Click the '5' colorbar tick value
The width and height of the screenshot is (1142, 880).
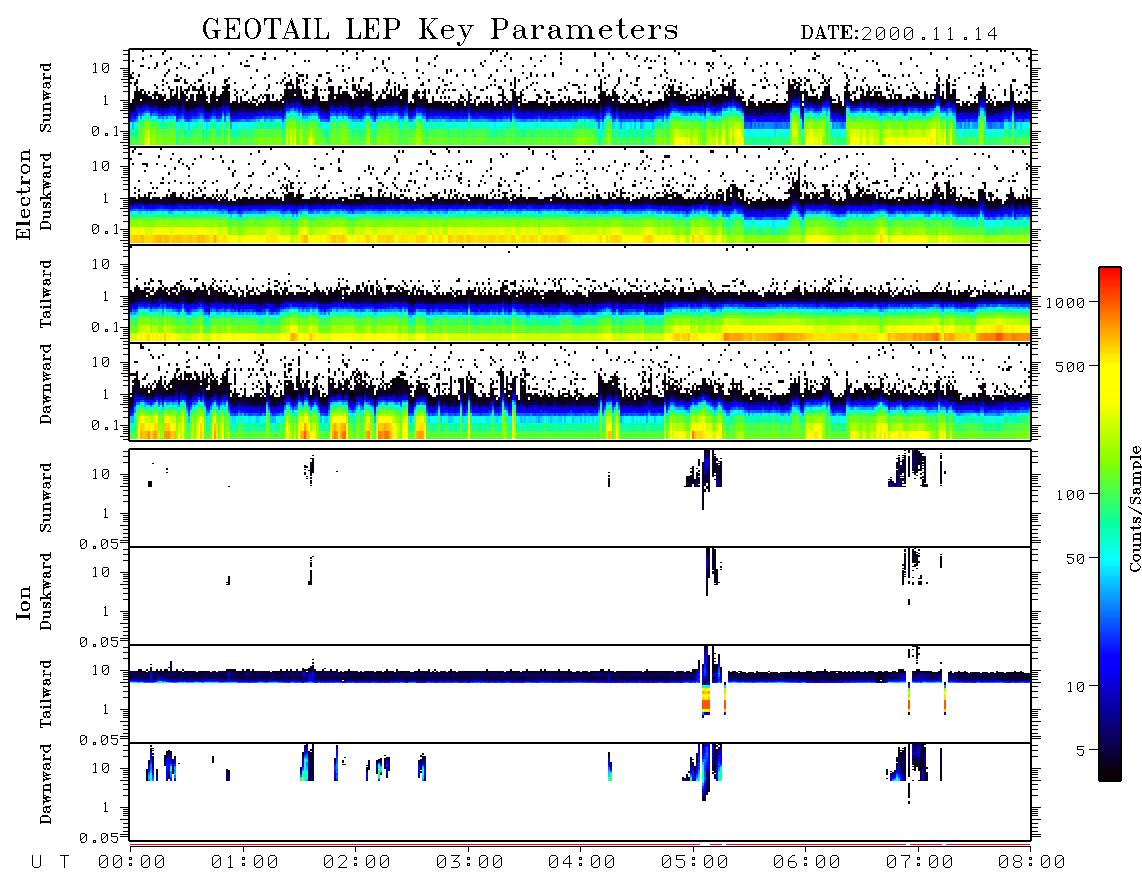pos(1081,750)
